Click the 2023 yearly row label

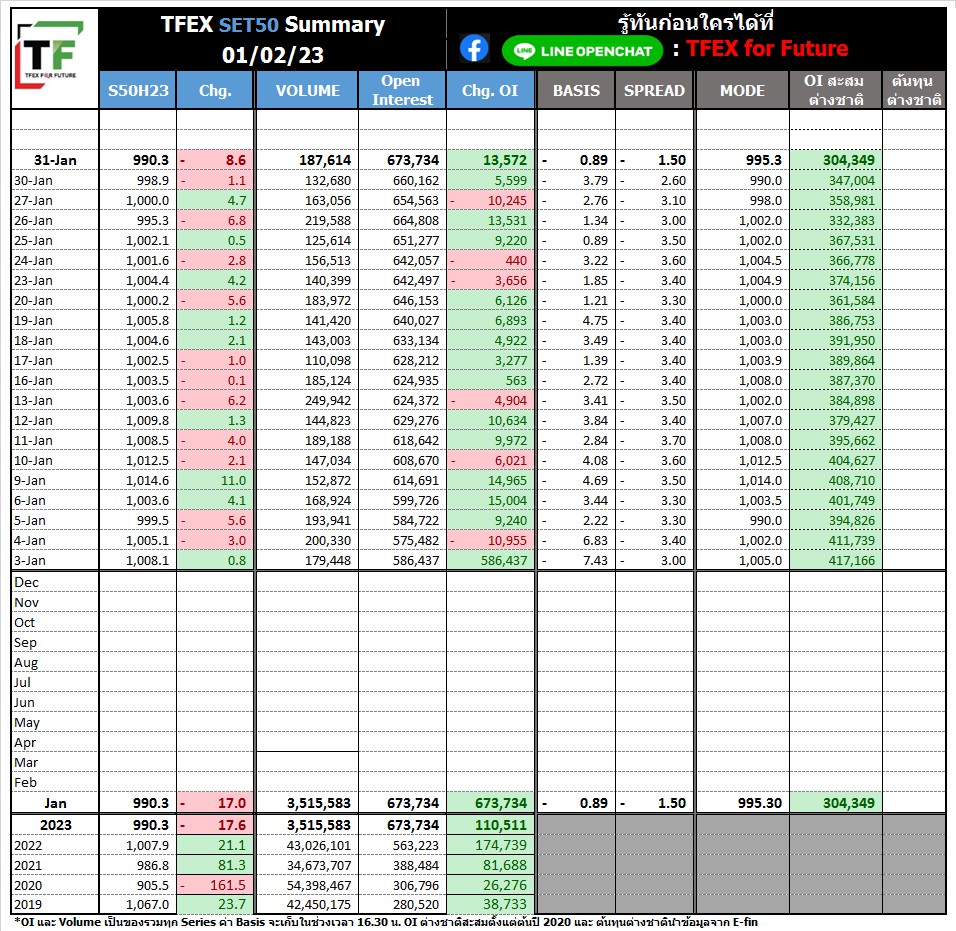click(55, 826)
